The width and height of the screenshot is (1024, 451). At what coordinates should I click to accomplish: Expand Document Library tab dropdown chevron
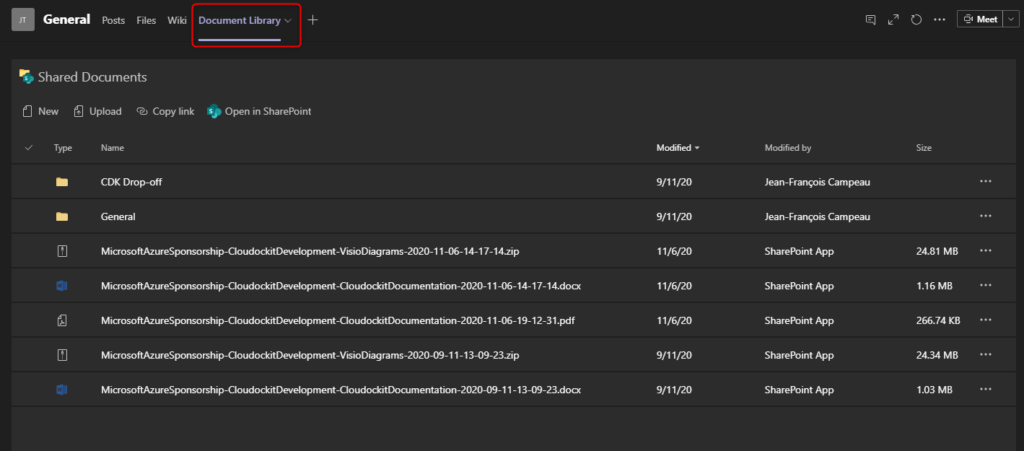[288, 20]
